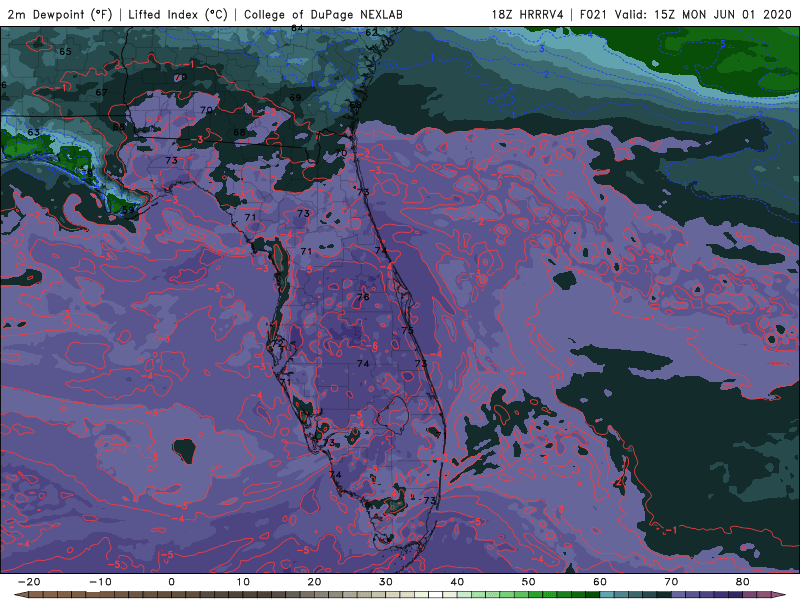Click the "18Z HRRRV4" model run text
Screen dimensions: 800x600
[528, 15]
